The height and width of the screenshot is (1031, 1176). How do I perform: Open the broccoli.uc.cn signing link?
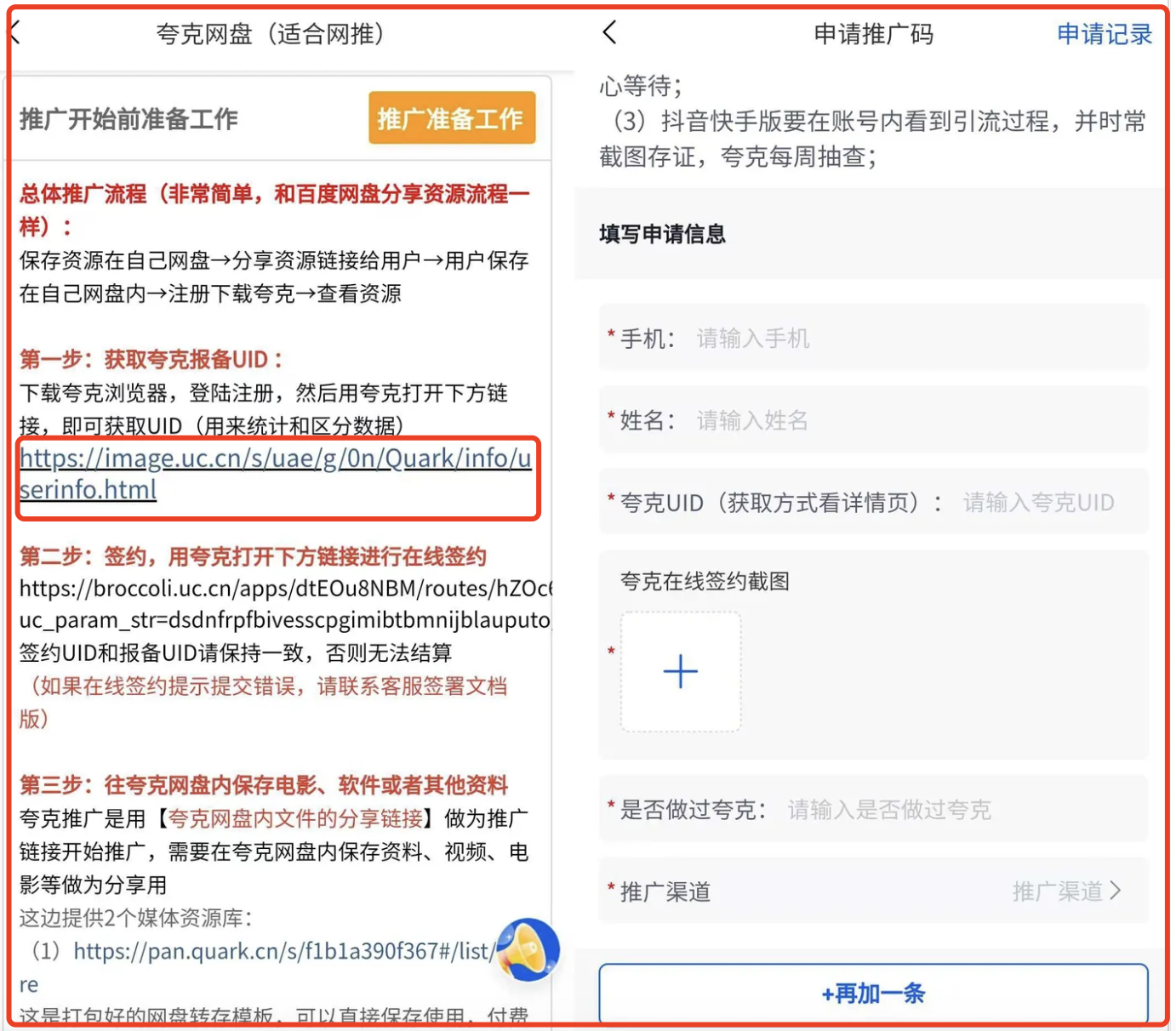tap(286, 604)
